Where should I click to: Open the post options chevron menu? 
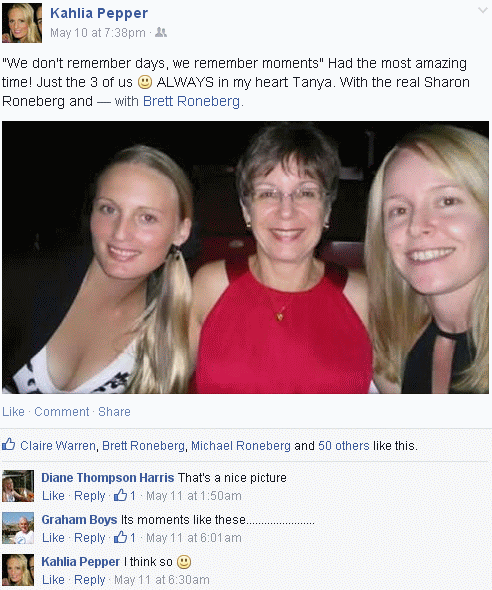click(483, 10)
